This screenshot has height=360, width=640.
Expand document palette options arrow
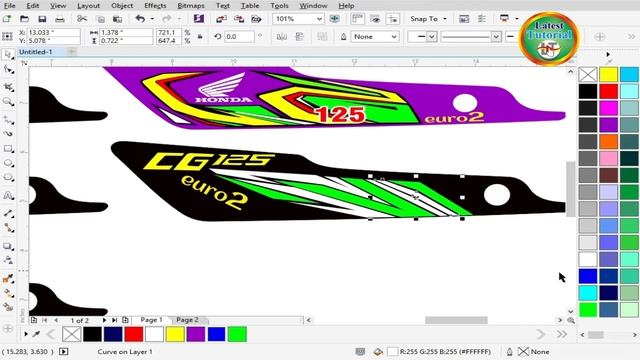tap(26, 334)
